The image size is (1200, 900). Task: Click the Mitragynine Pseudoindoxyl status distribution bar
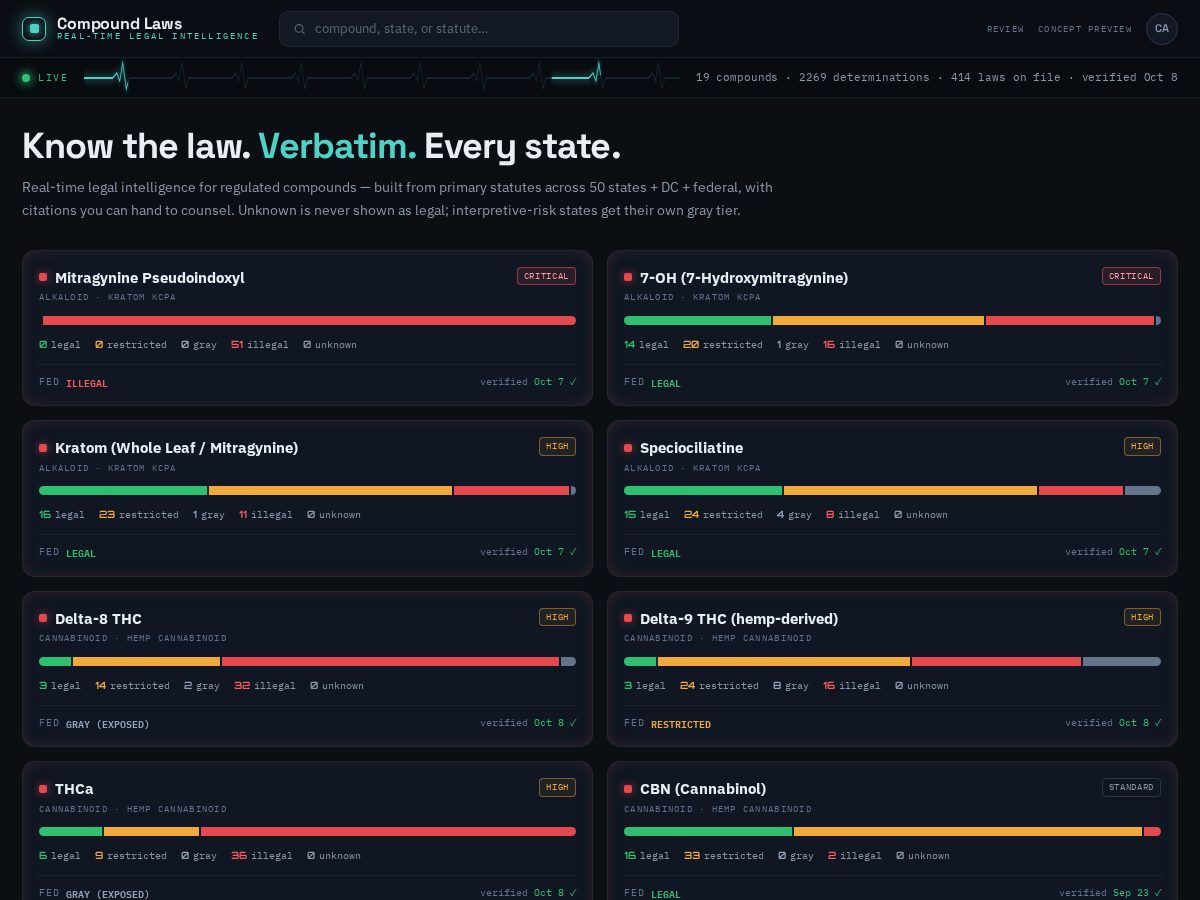tap(307, 321)
